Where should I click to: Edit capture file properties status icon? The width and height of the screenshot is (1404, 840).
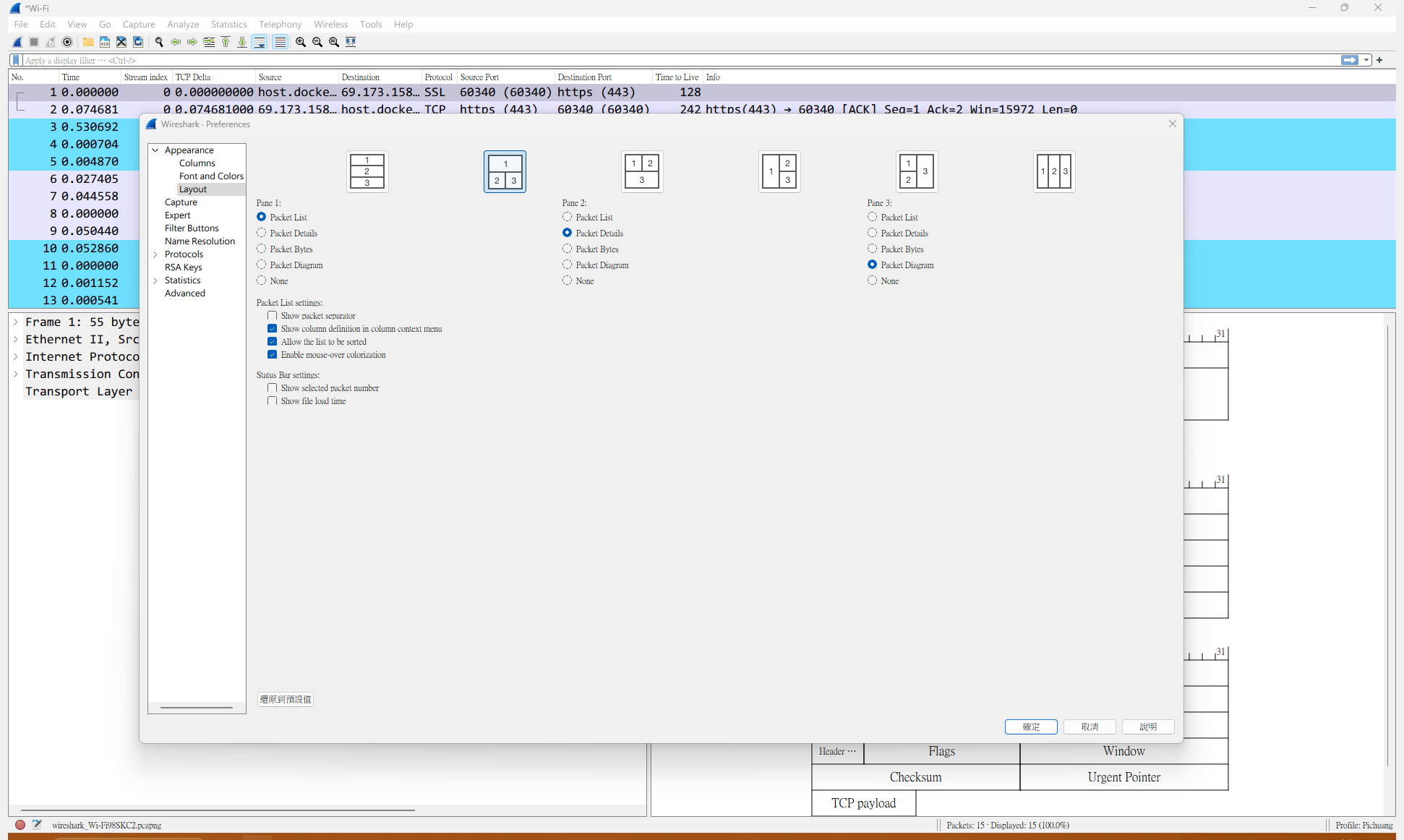coord(37,825)
